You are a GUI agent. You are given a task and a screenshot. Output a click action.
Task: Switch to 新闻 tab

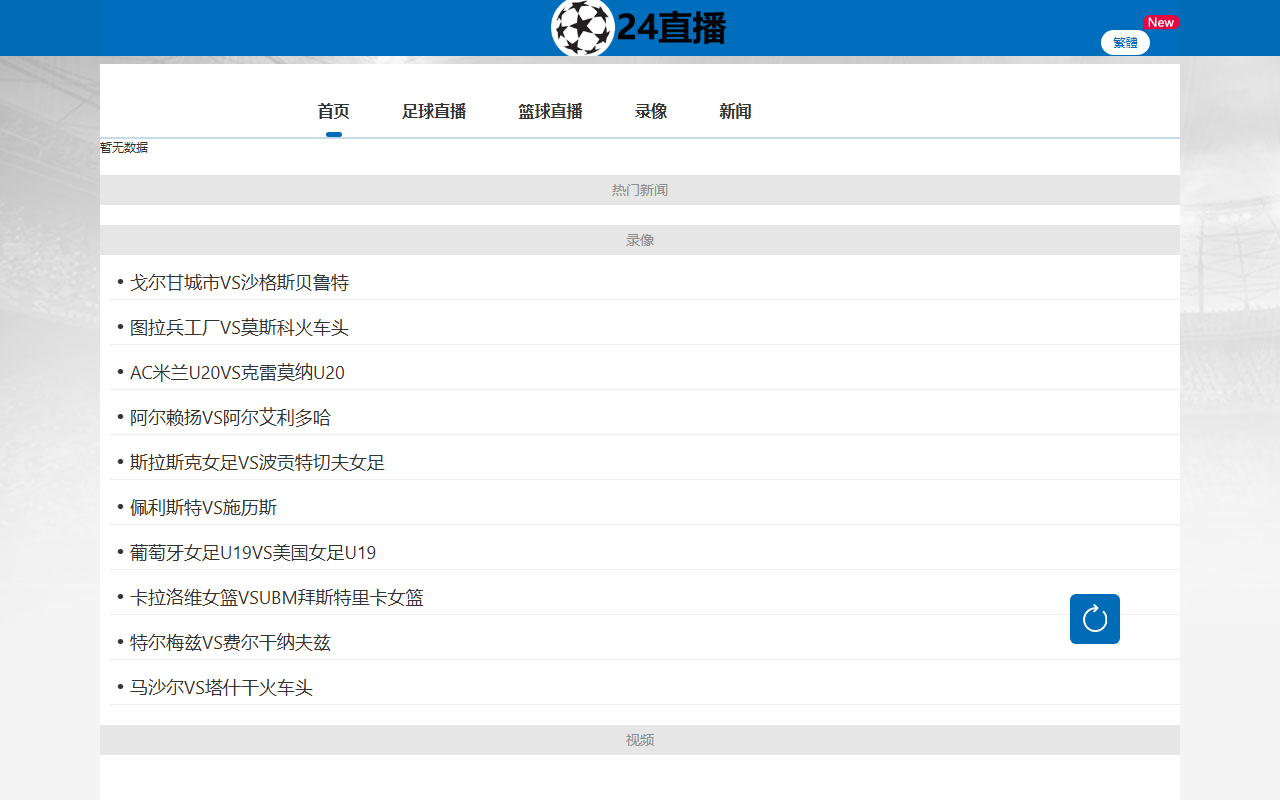pyautogui.click(x=735, y=112)
